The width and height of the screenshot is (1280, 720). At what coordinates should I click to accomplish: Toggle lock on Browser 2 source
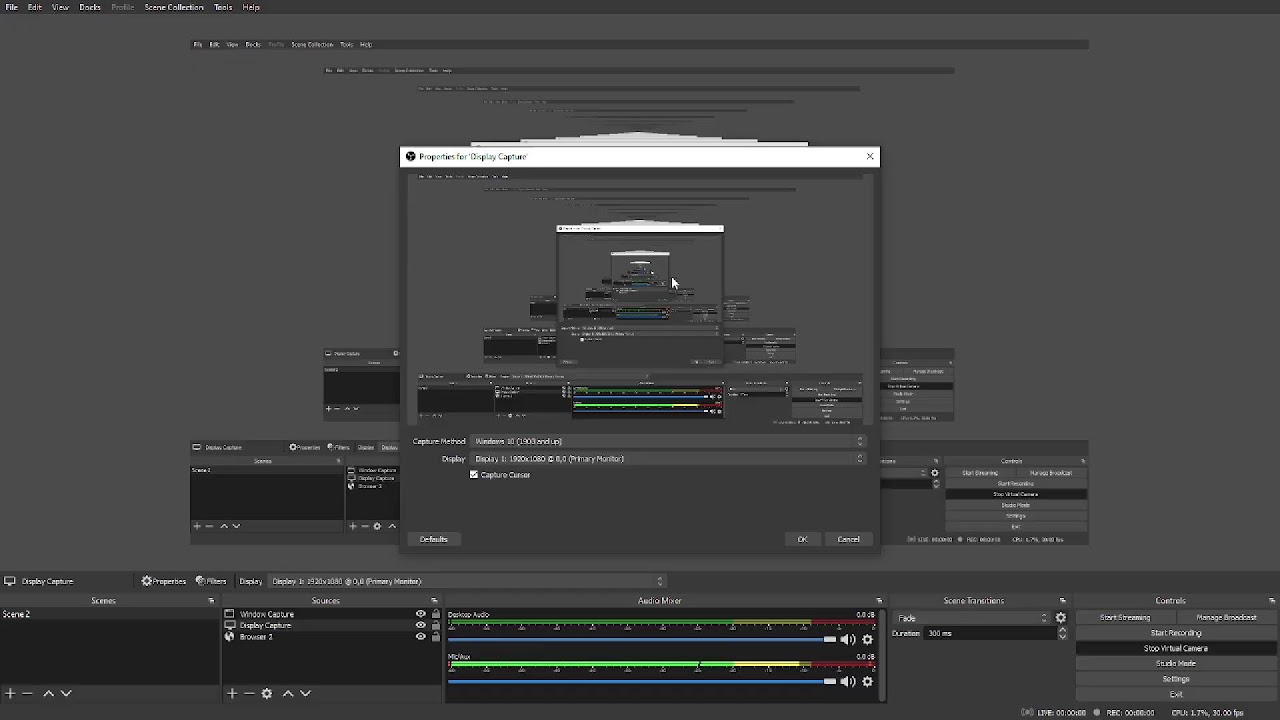435,636
